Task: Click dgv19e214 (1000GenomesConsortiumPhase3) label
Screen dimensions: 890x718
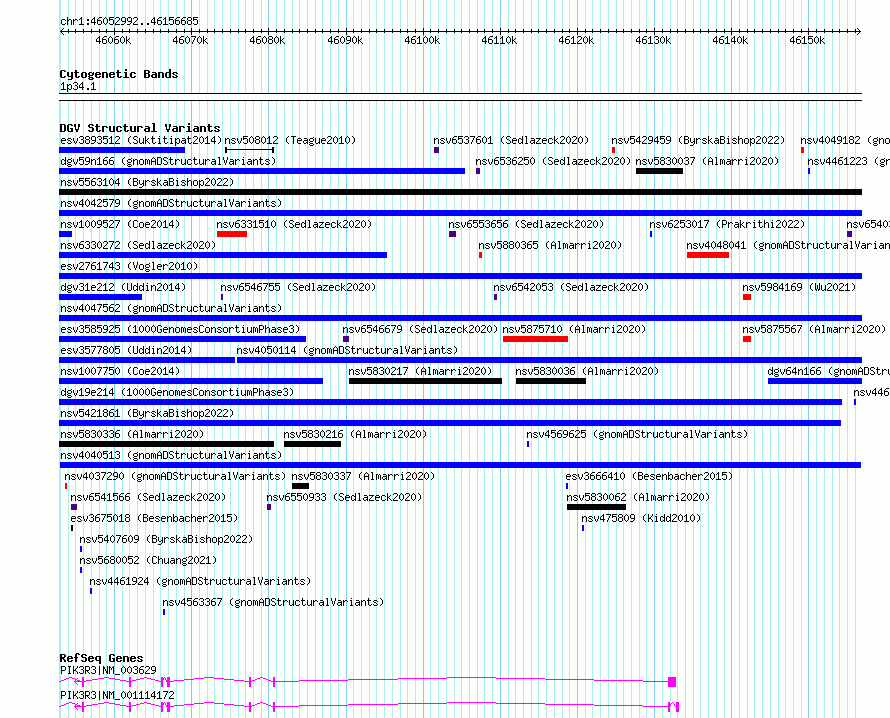Action: point(177,392)
